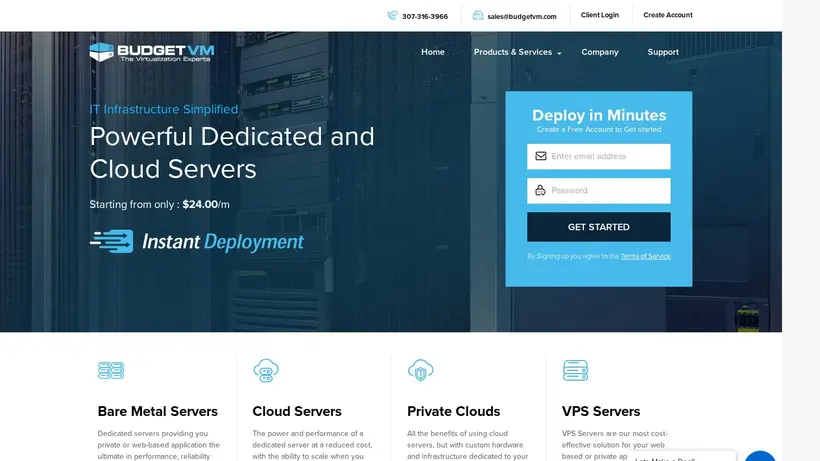
Task: Open the blue chat bubble widget
Action: pyautogui.click(x=759, y=456)
